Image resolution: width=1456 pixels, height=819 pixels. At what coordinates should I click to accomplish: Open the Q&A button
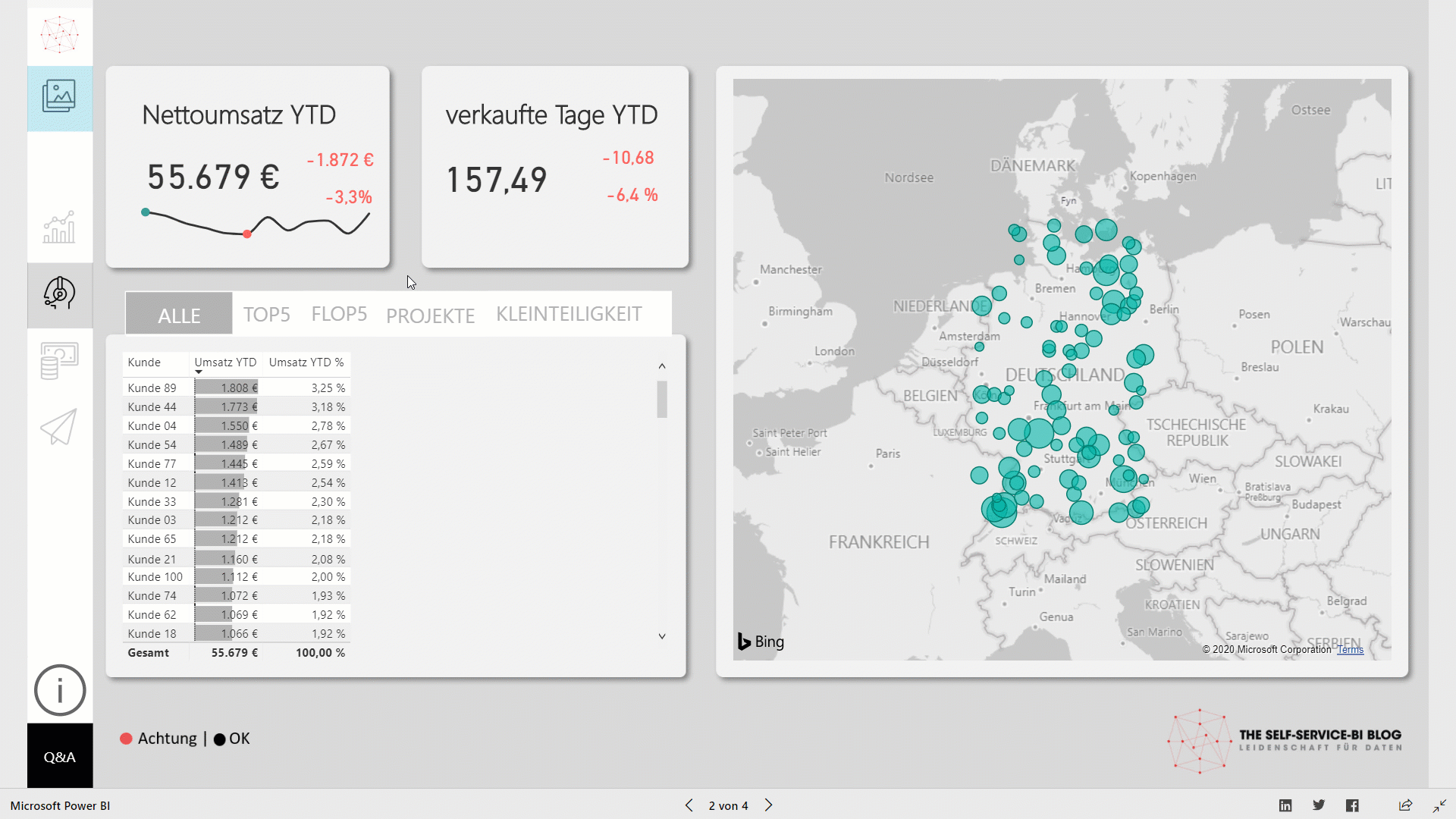click(60, 757)
